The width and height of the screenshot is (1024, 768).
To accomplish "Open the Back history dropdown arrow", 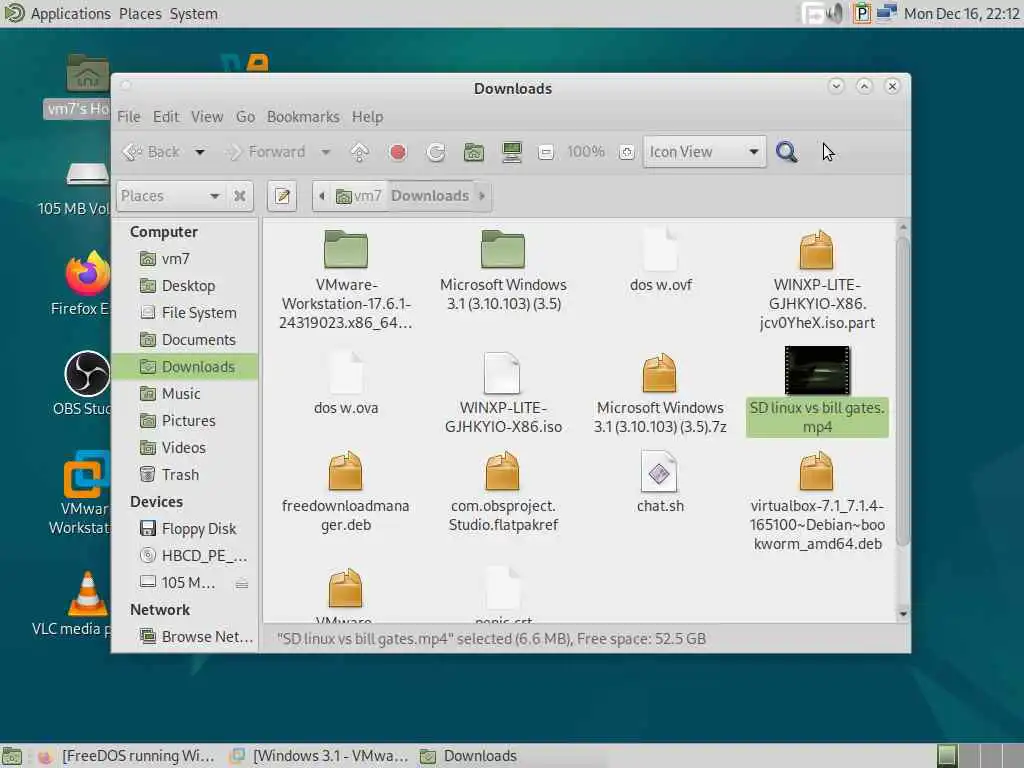I will click(200, 152).
